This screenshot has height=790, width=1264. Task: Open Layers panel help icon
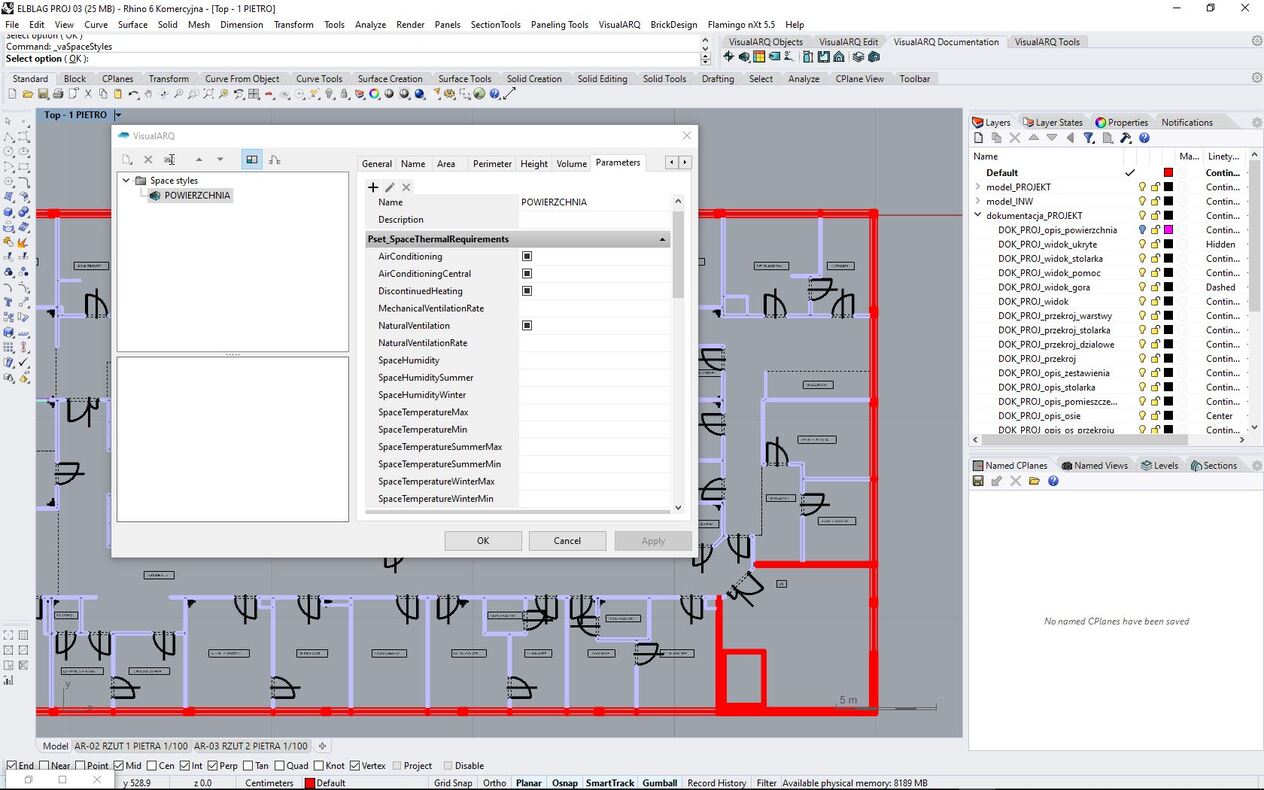point(1144,137)
